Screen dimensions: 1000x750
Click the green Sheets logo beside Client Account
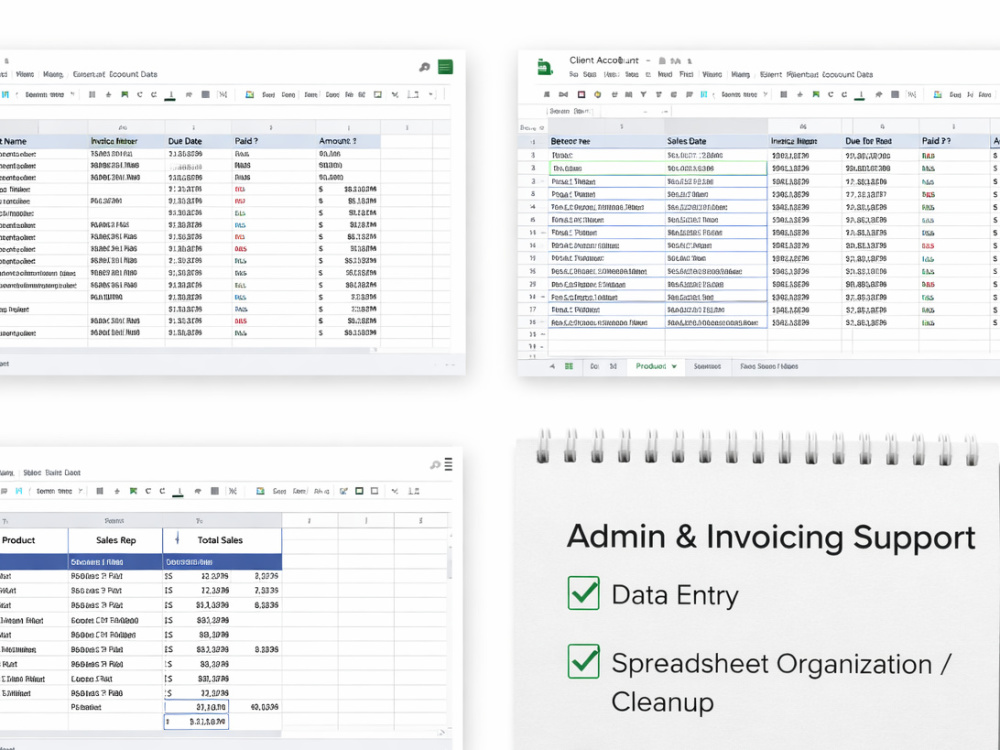(545, 67)
